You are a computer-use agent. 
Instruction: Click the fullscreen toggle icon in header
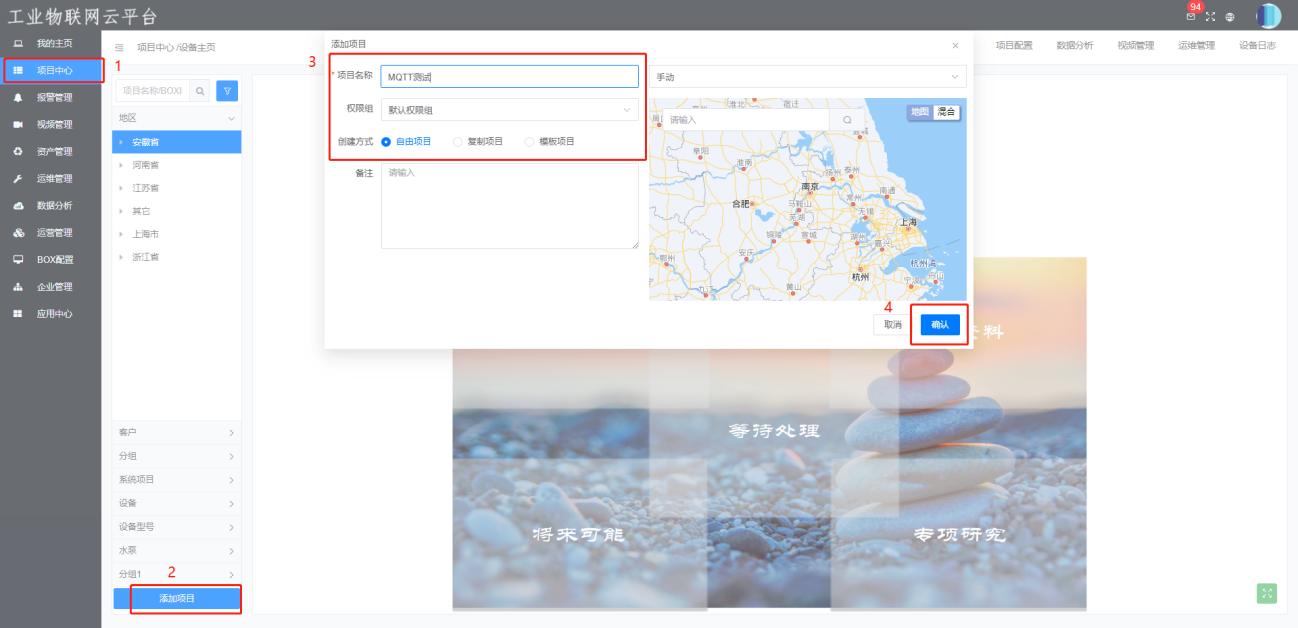(x=1210, y=16)
